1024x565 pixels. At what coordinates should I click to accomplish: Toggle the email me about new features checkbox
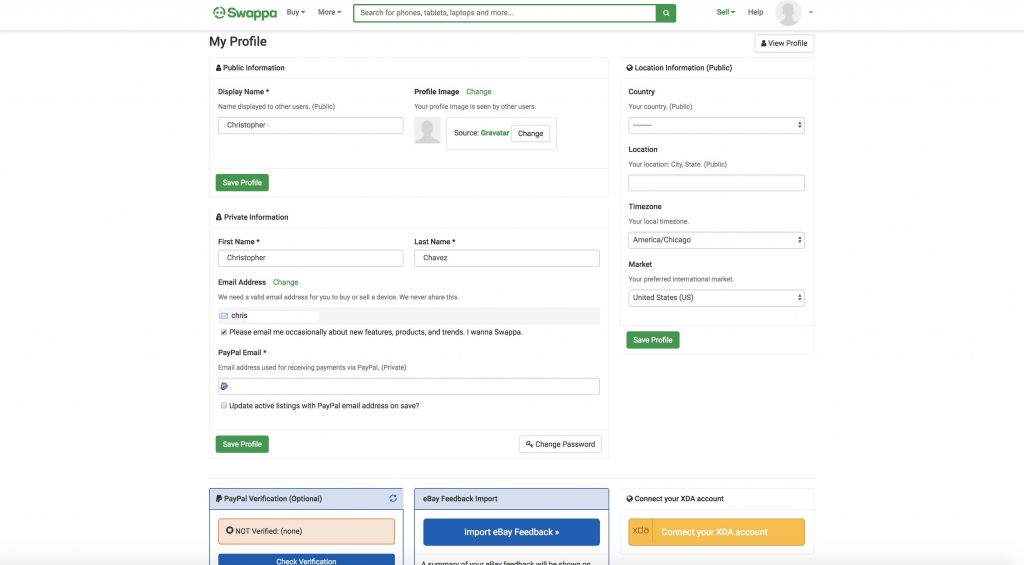(224, 332)
